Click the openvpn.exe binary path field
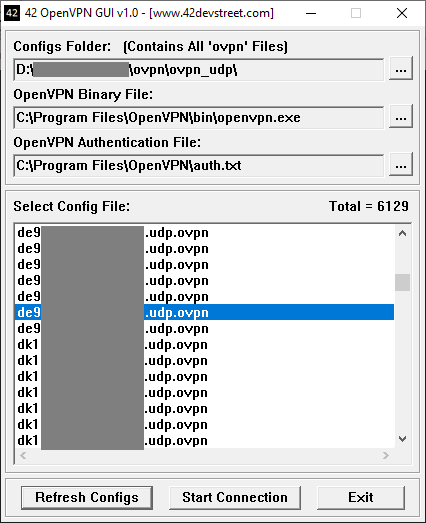 click(x=198, y=118)
